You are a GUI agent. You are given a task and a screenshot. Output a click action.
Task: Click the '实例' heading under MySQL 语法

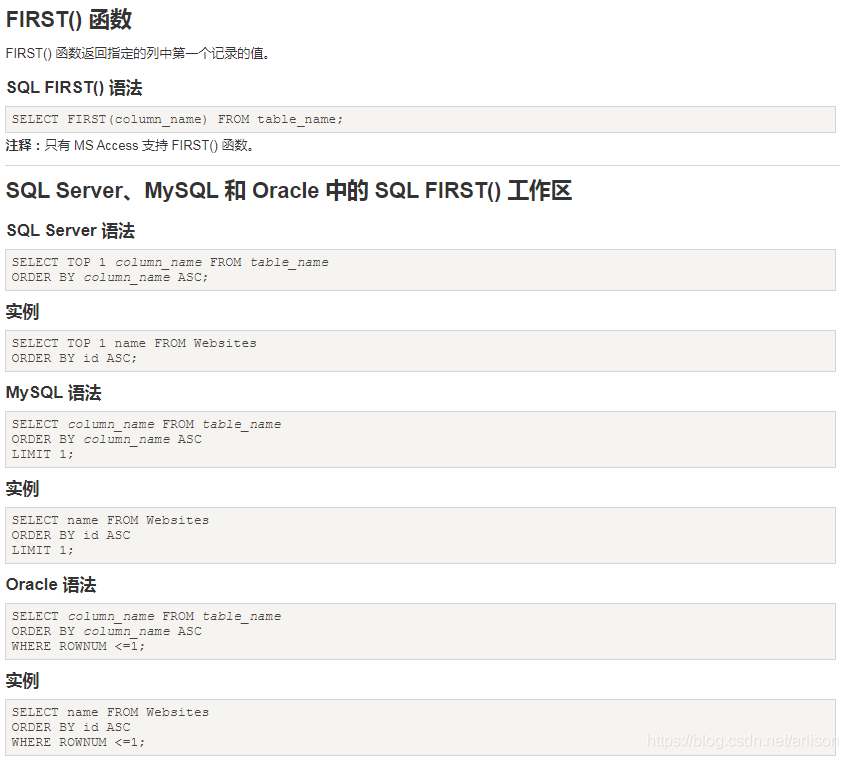(22, 489)
